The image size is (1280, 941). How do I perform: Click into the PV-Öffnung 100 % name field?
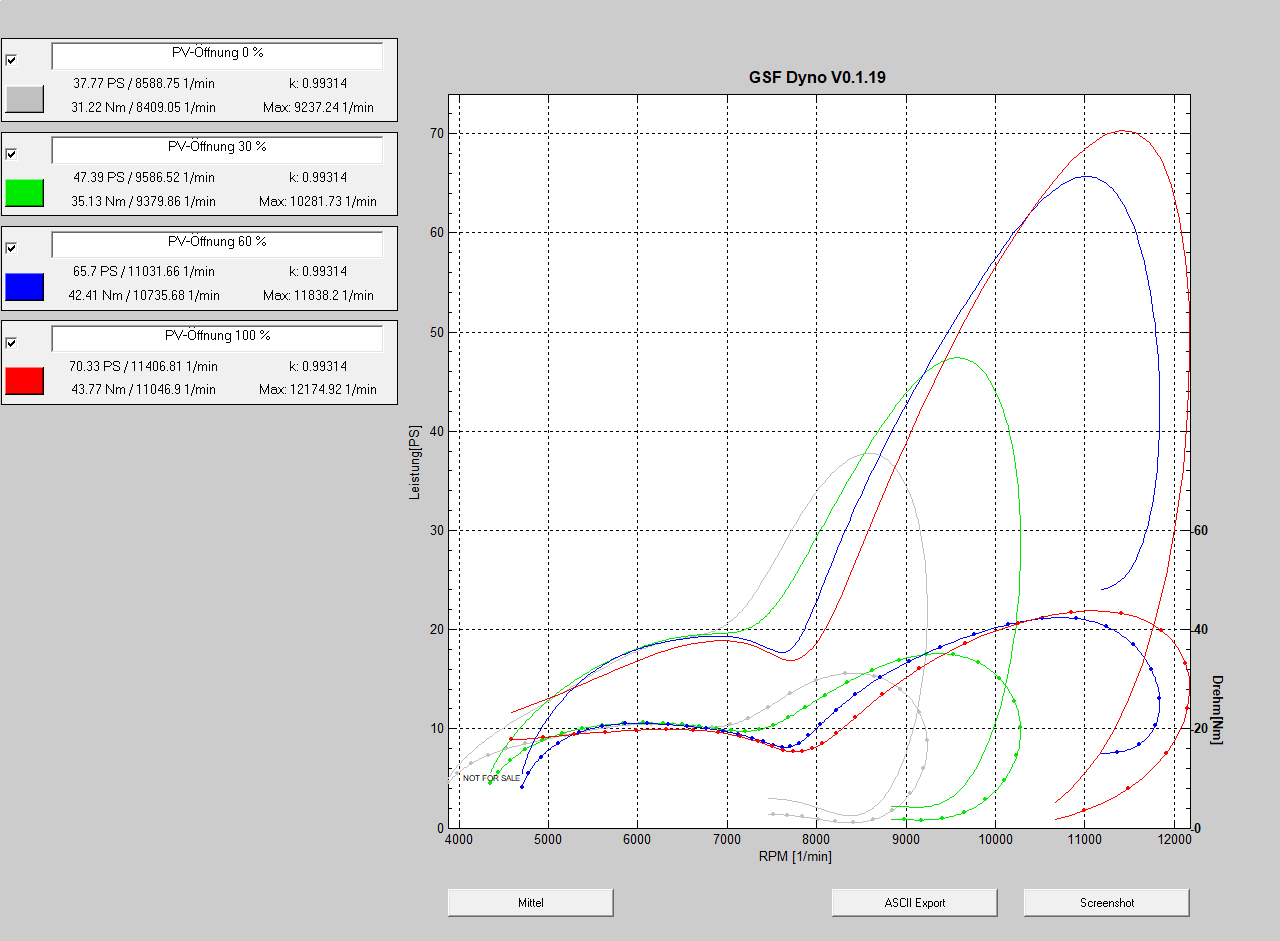(x=217, y=339)
